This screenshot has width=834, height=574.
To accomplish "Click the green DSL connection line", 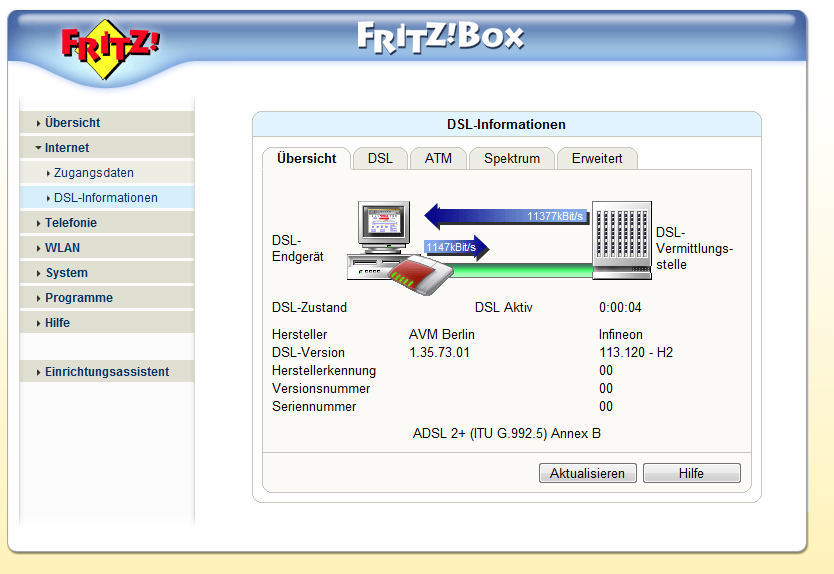I will [522, 271].
